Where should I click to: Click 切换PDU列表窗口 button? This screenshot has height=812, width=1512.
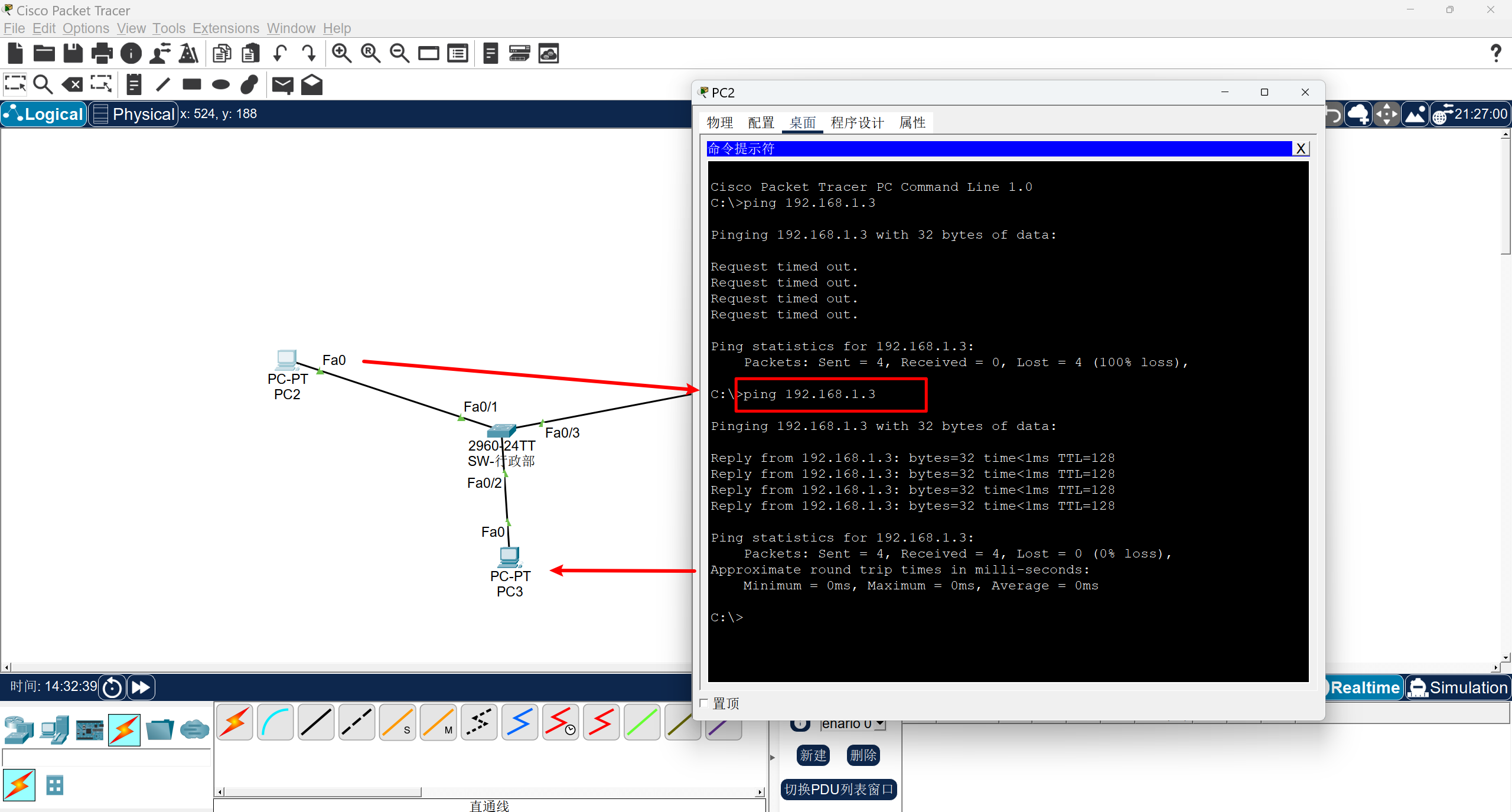click(839, 790)
